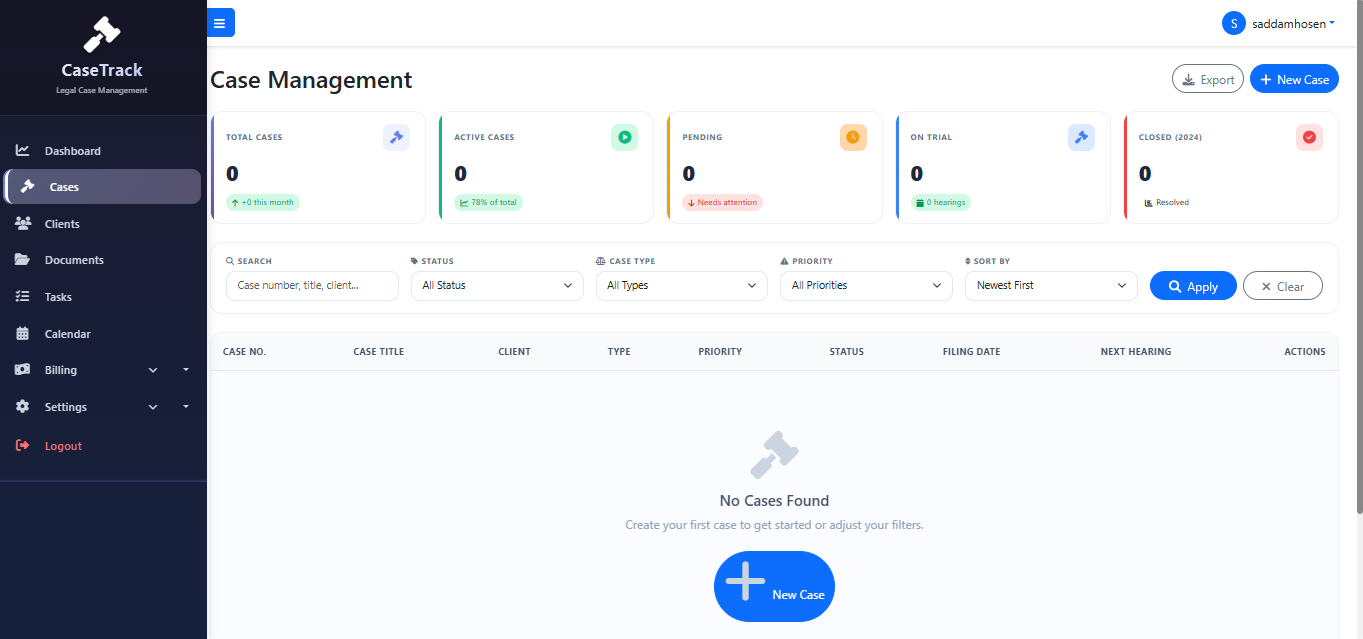Click the red Logout arrow icon
The image size is (1363, 639).
point(23,446)
